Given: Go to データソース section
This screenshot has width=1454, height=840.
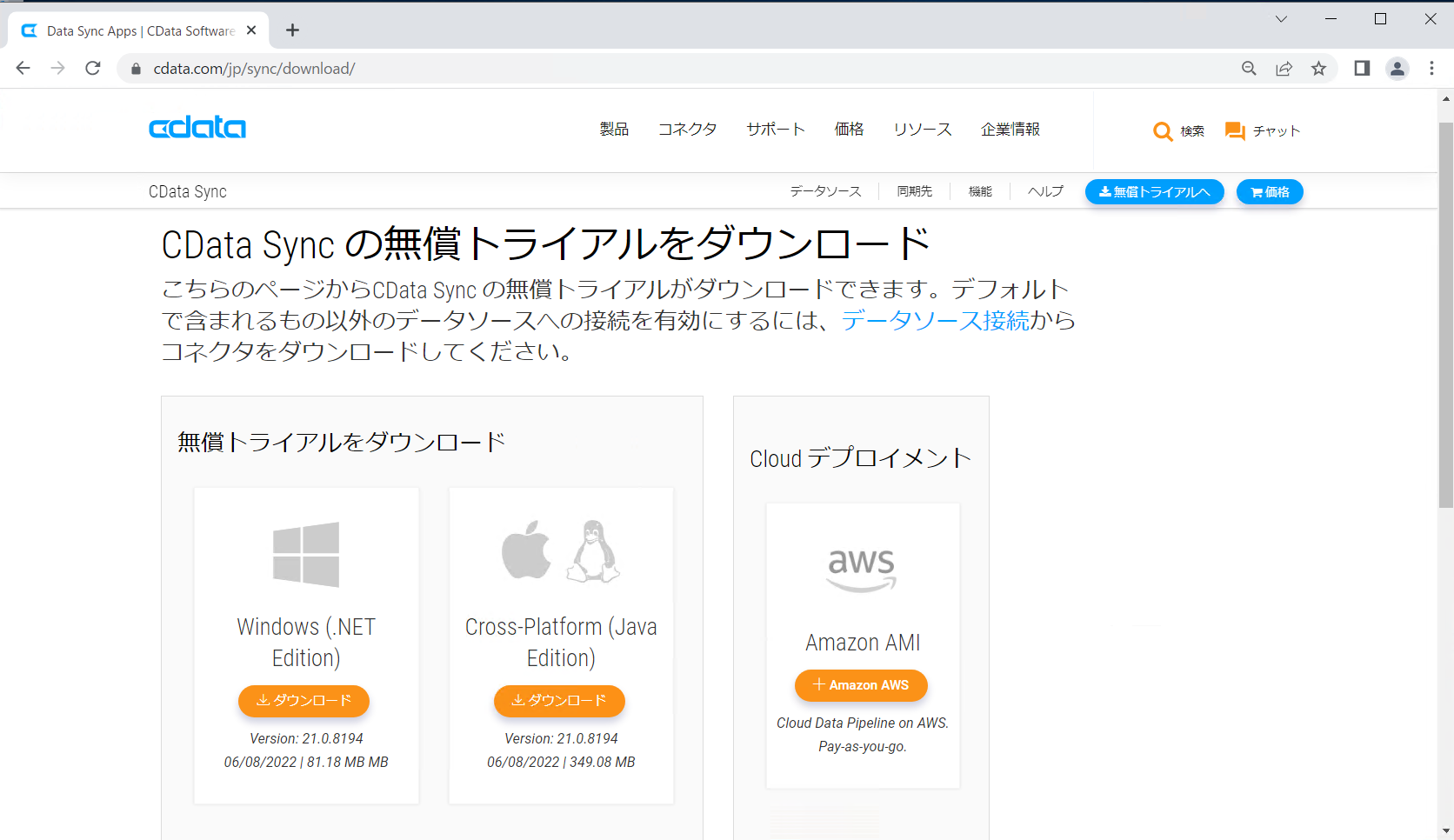Looking at the screenshot, I should click(825, 191).
